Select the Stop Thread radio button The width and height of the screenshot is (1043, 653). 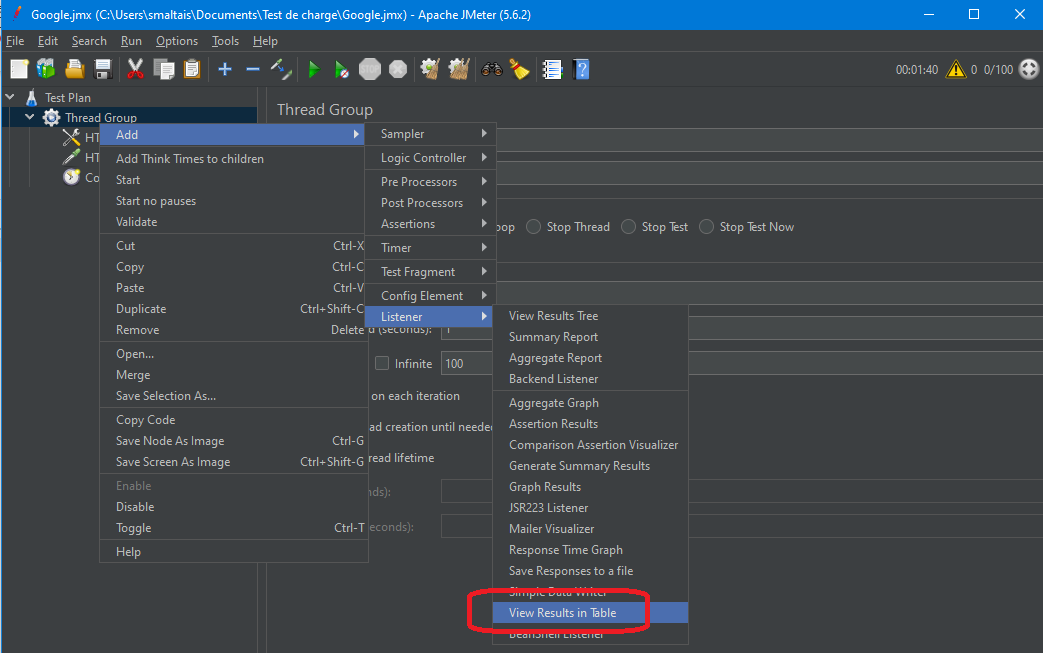[533, 227]
